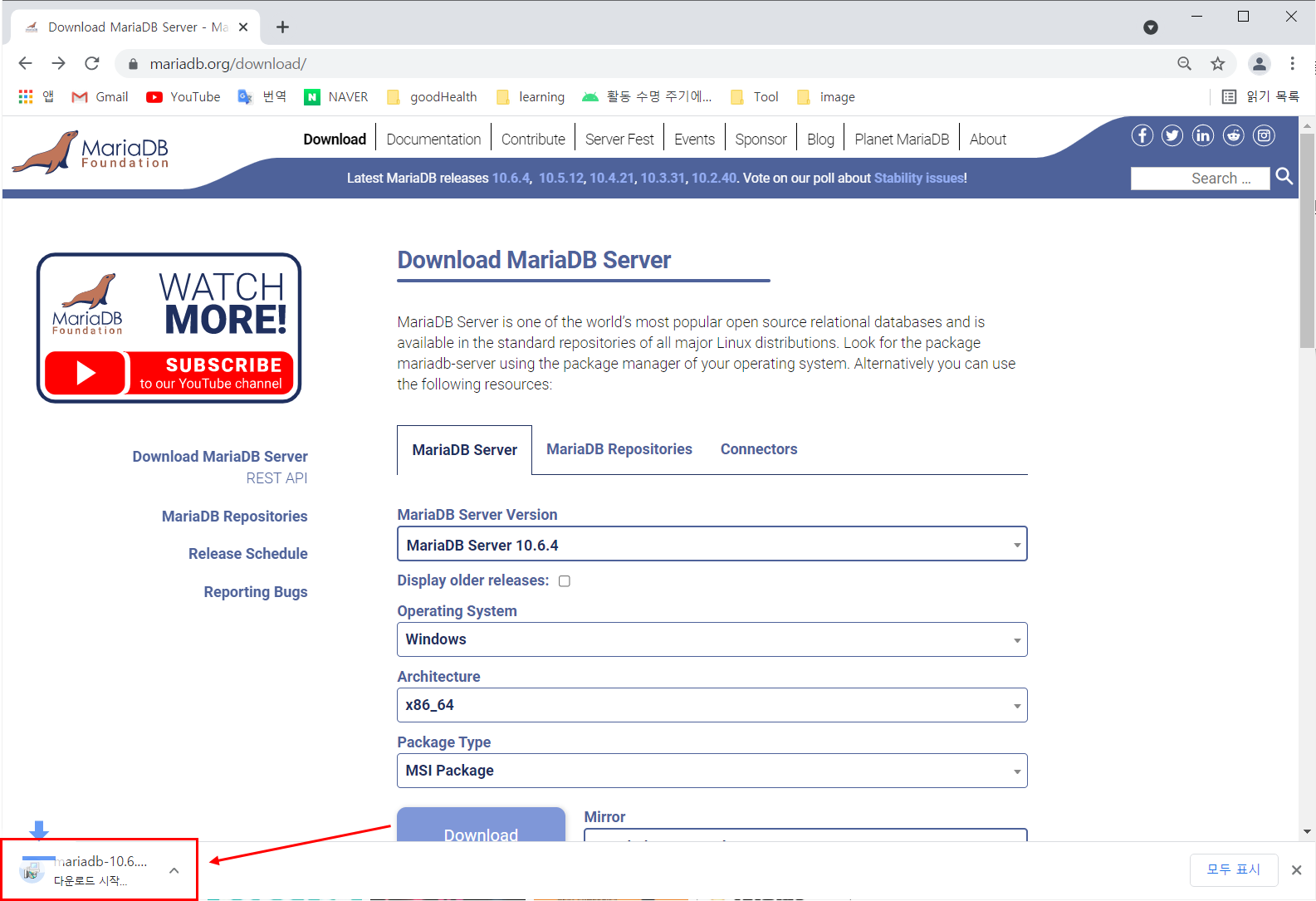Open the image bookmark folder
Viewport: 1316px width, 901px height.
click(826, 97)
